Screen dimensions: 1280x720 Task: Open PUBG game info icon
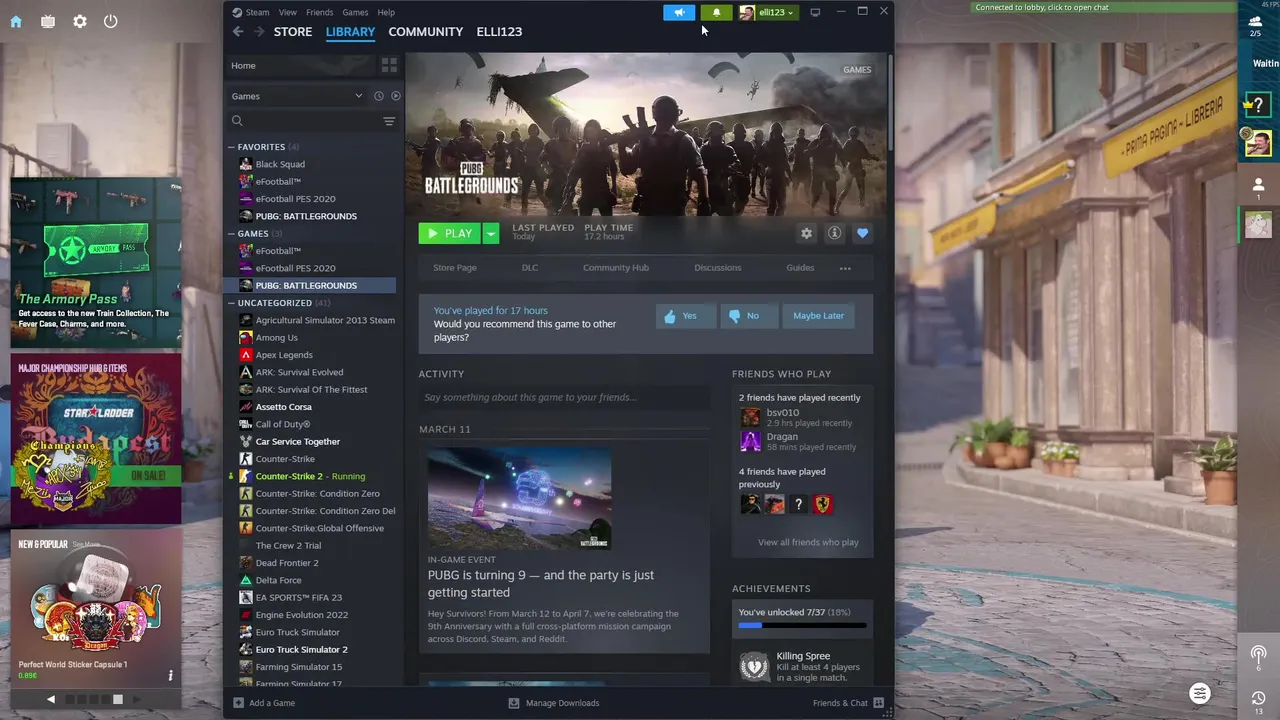[x=834, y=233]
